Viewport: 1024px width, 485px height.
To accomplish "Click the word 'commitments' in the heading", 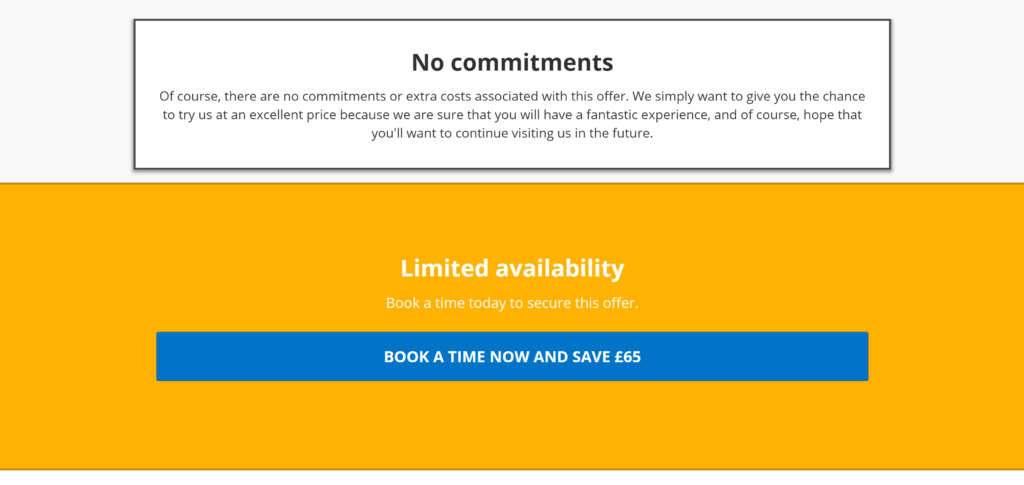I will coord(532,63).
